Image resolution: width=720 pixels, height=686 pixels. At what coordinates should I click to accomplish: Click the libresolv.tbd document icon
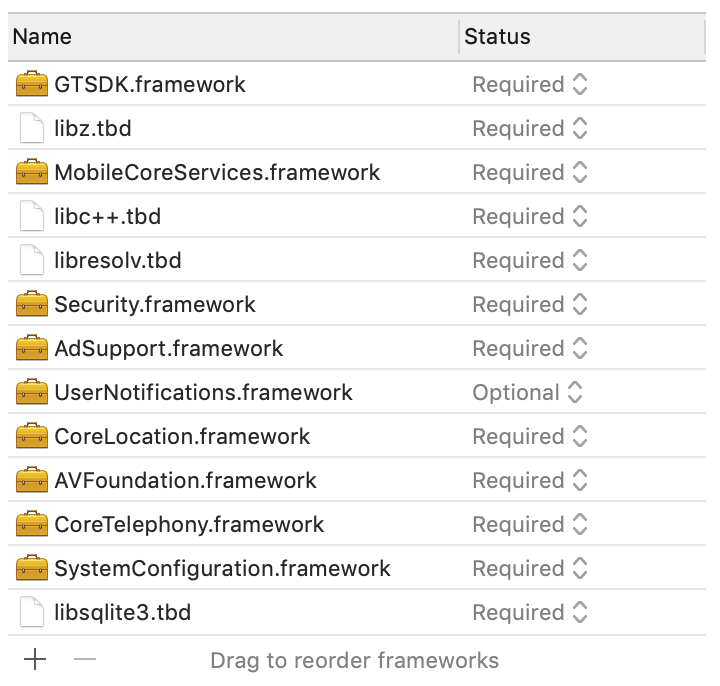pyautogui.click(x=32, y=261)
